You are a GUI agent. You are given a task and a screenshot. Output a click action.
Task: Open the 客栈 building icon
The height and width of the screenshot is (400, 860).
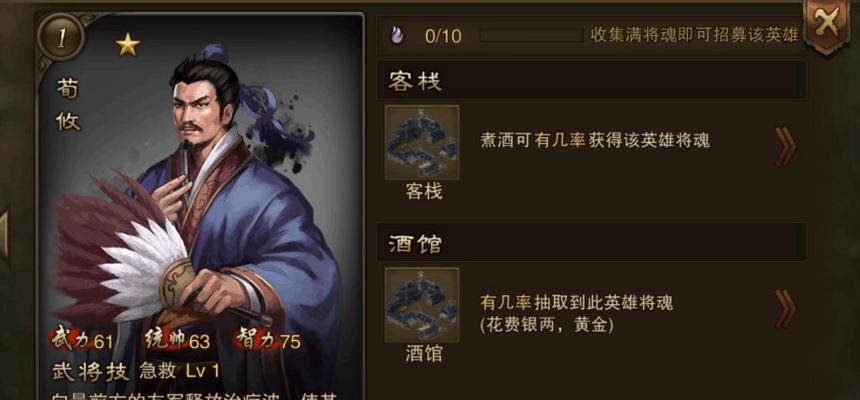422,142
